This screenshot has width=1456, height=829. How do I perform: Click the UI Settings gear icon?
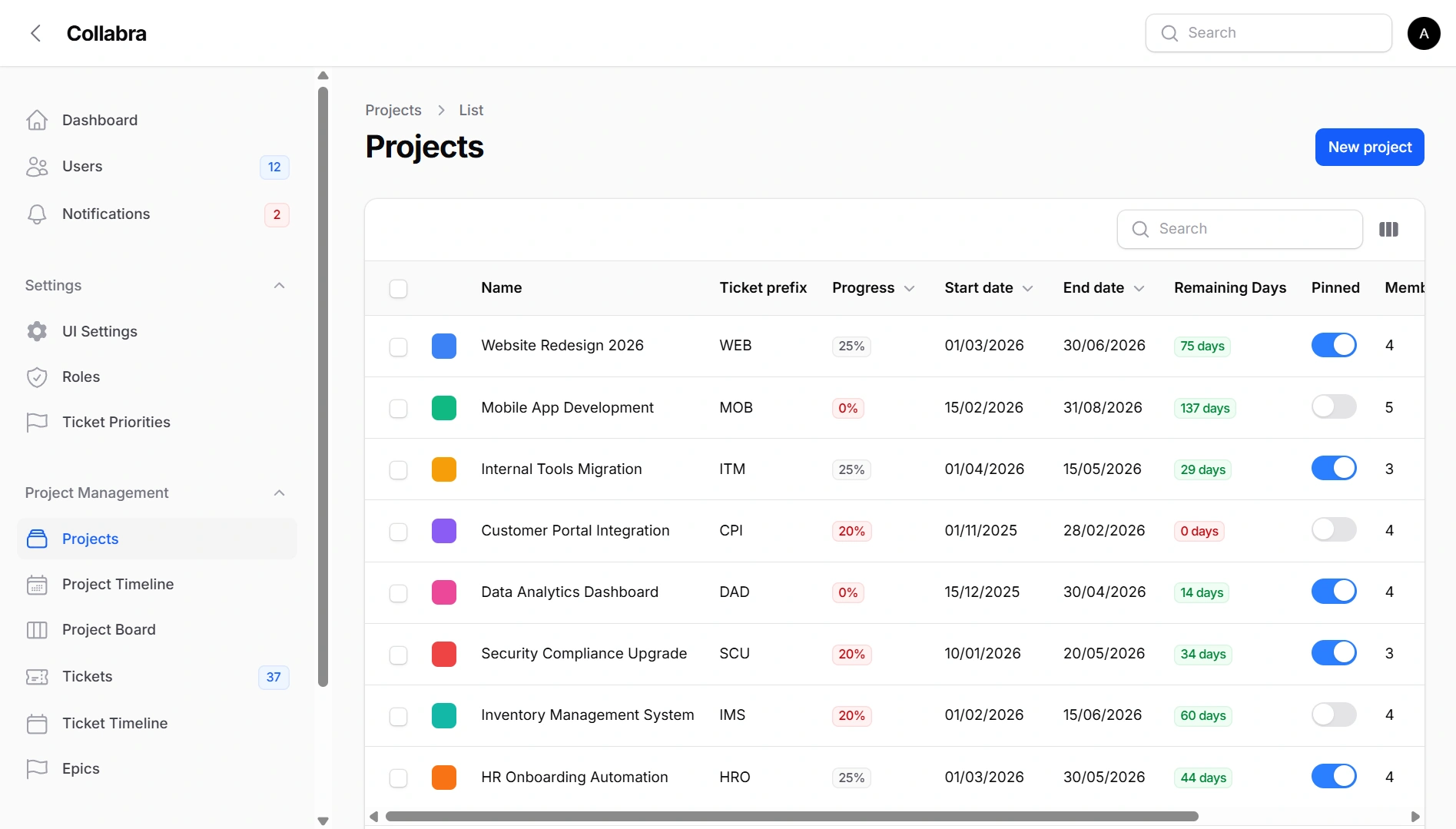tap(37, 331)
